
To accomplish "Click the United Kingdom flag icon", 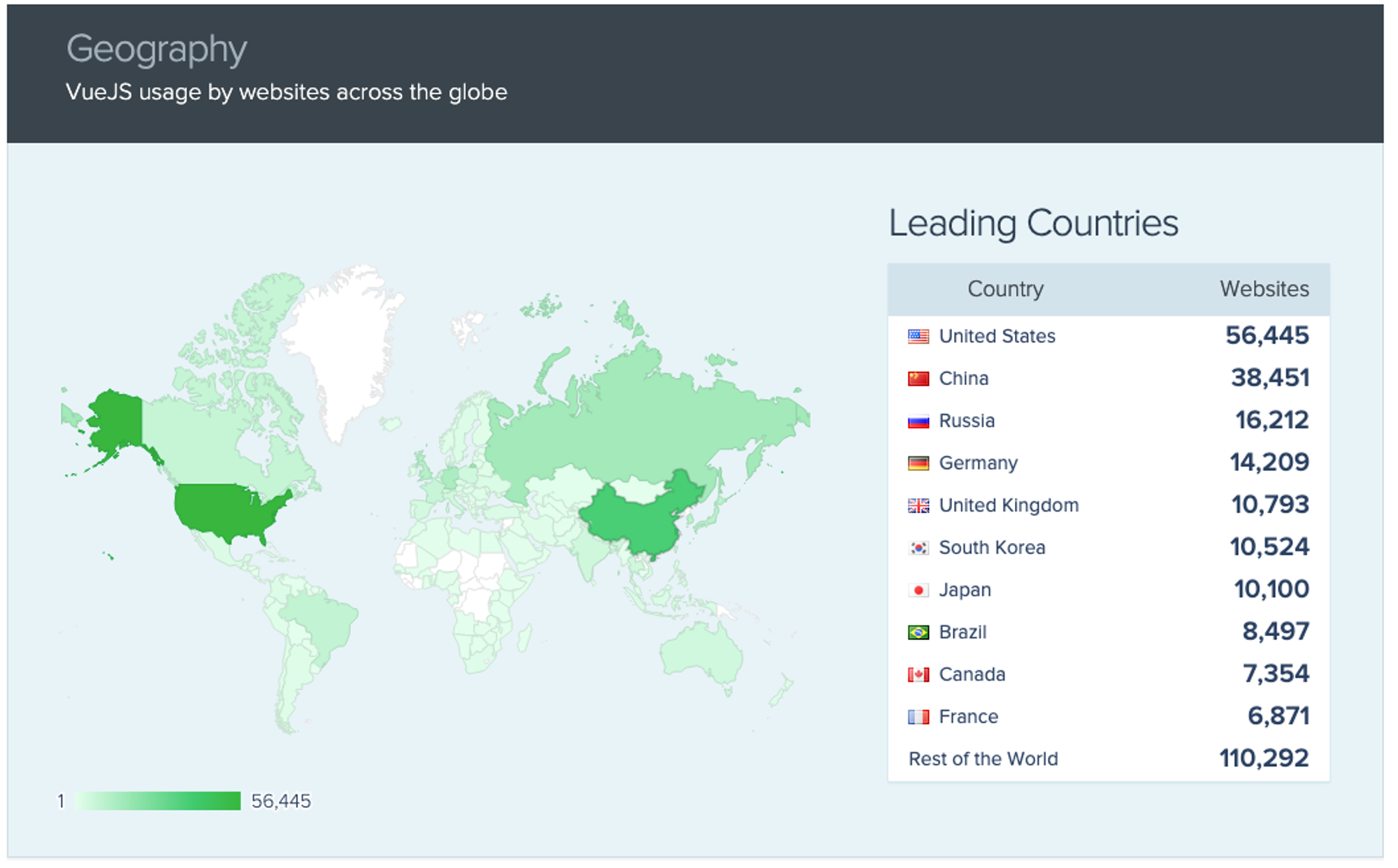I will (x=918, y=506).
